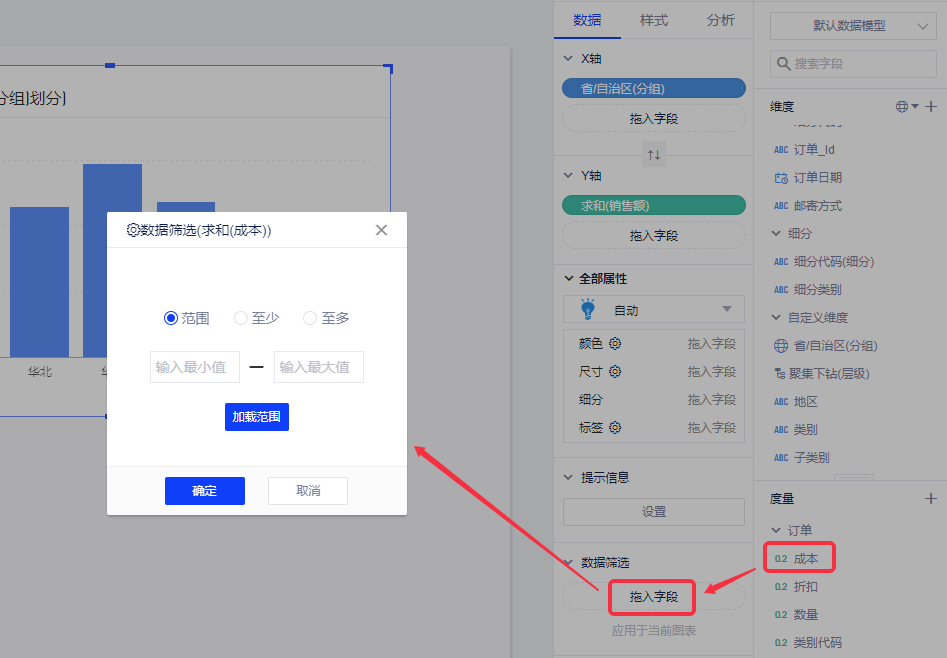Switch to the 分析 tab
947x658 pixels.
720,20
